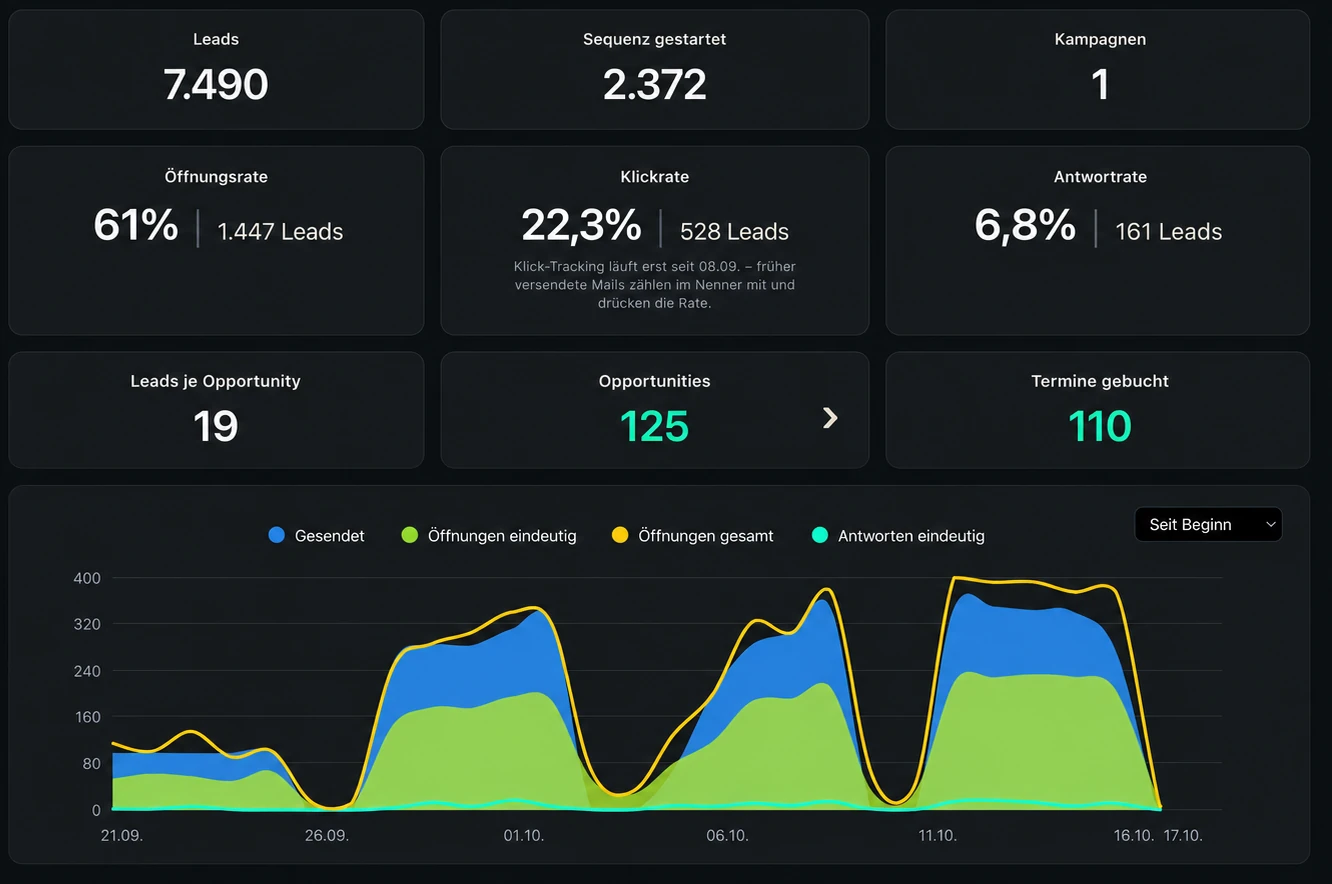
Task: Click the 320 y-axis label
Action: point(87,624)
